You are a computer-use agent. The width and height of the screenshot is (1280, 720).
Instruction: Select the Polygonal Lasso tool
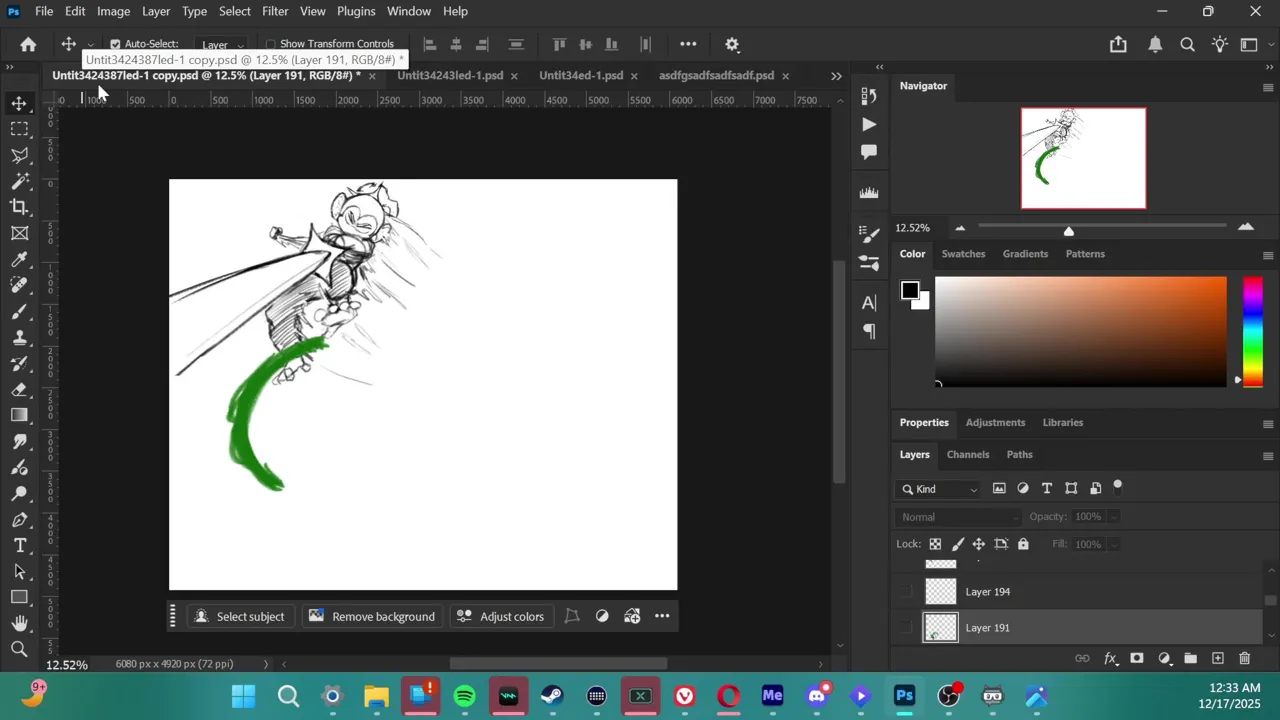point(19,155)
